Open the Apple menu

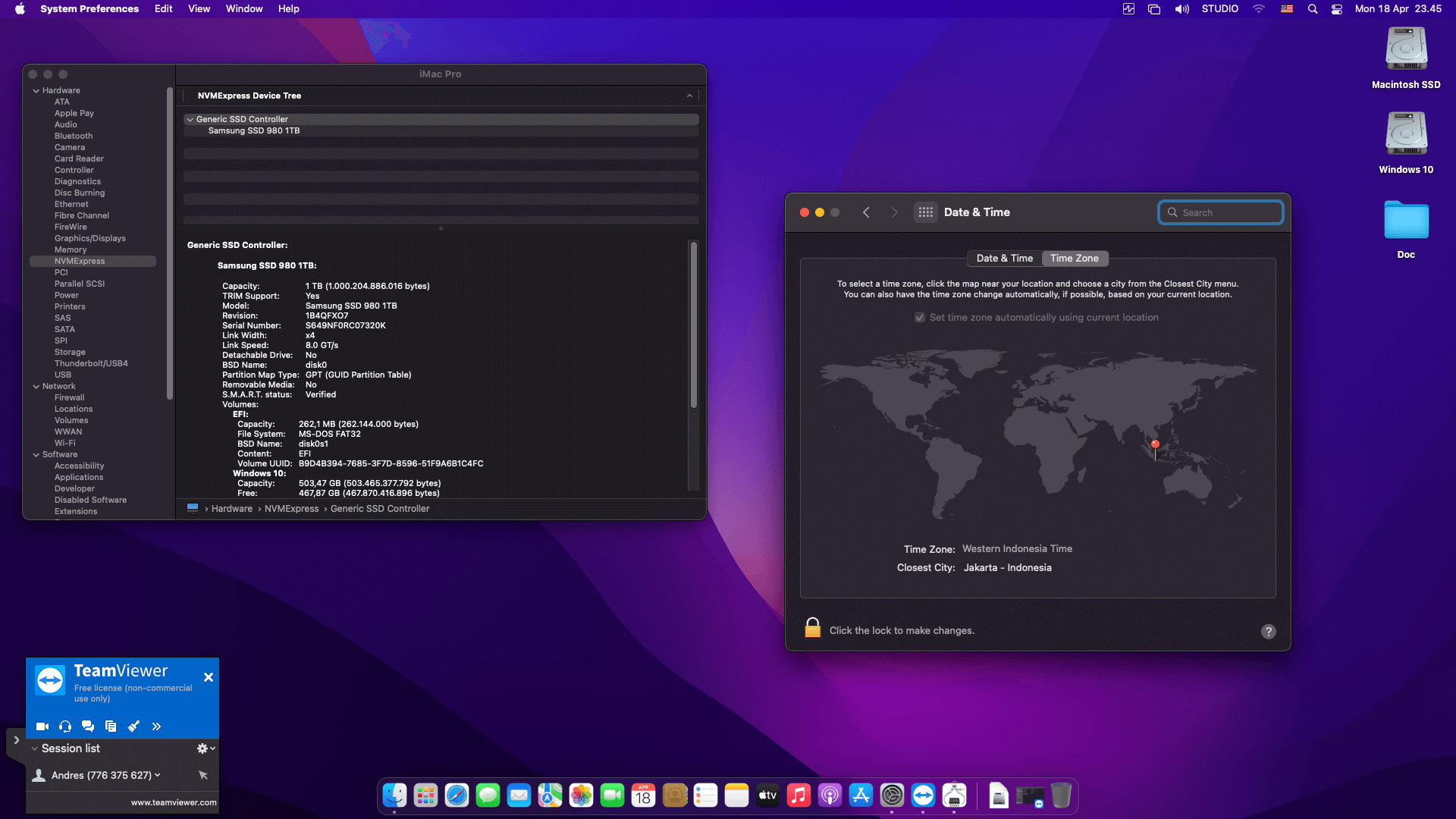pyautogui.click(x=20, y=9)
